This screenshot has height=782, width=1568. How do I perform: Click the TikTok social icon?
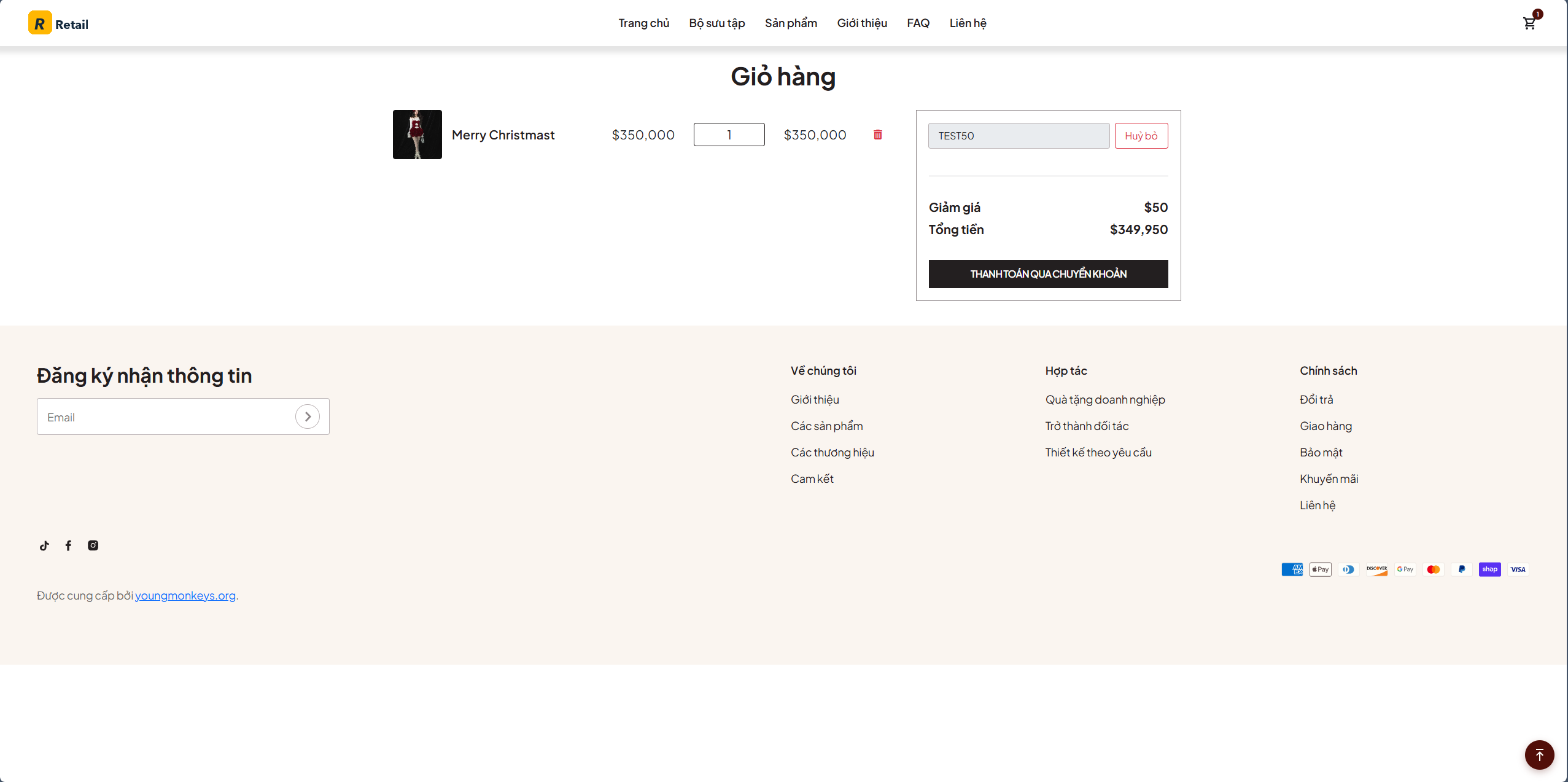(x=44, y=545)
